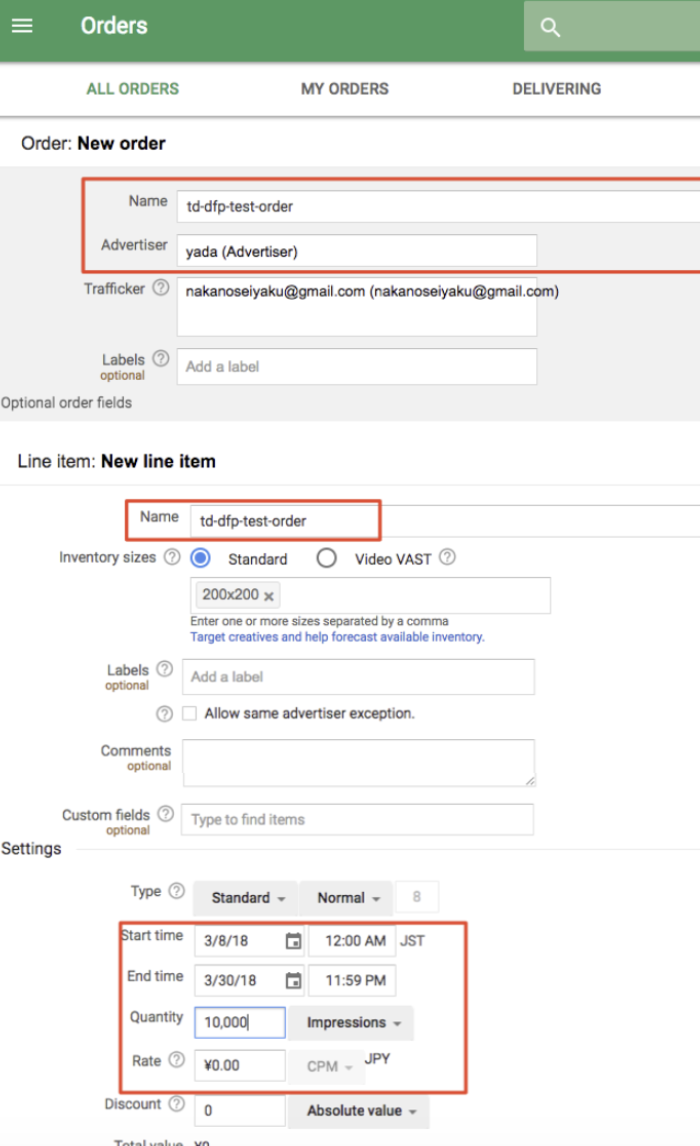The height and width of the screenshot is (1146, 700).
Task: Click Target creatives and forecast inventory link
Action: [337, 637]
